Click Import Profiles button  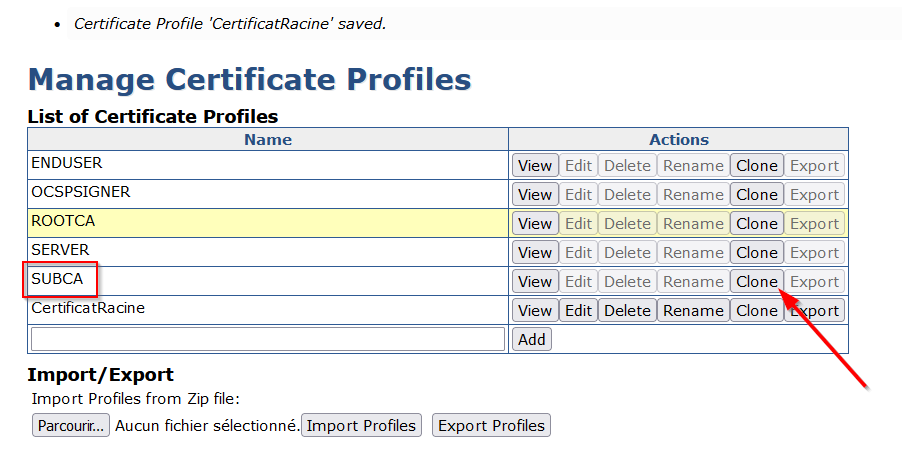click(361, 426)
